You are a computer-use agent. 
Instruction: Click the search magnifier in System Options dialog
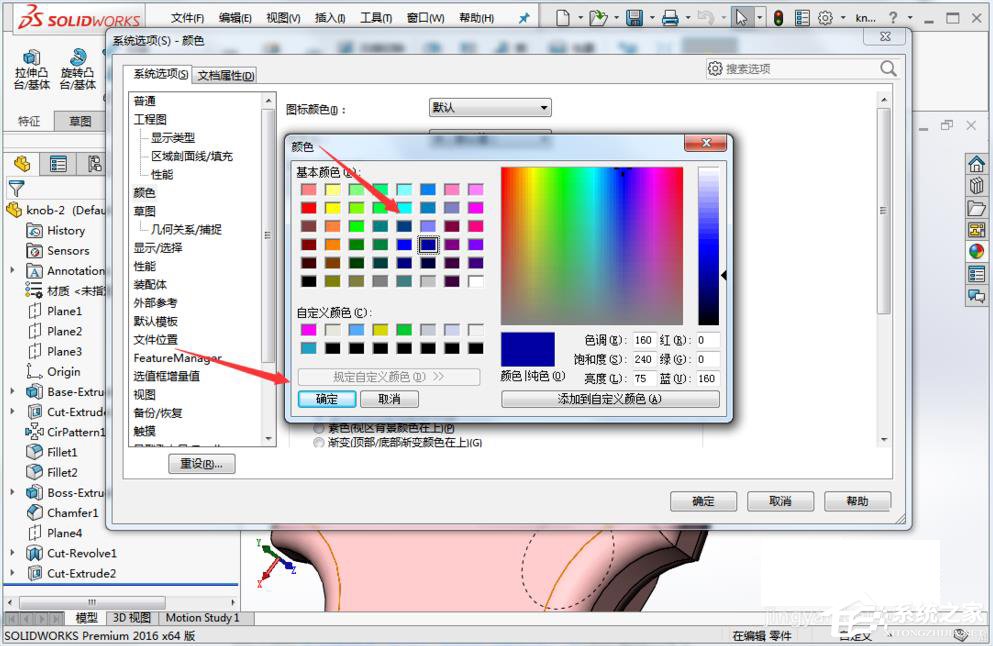886,68
